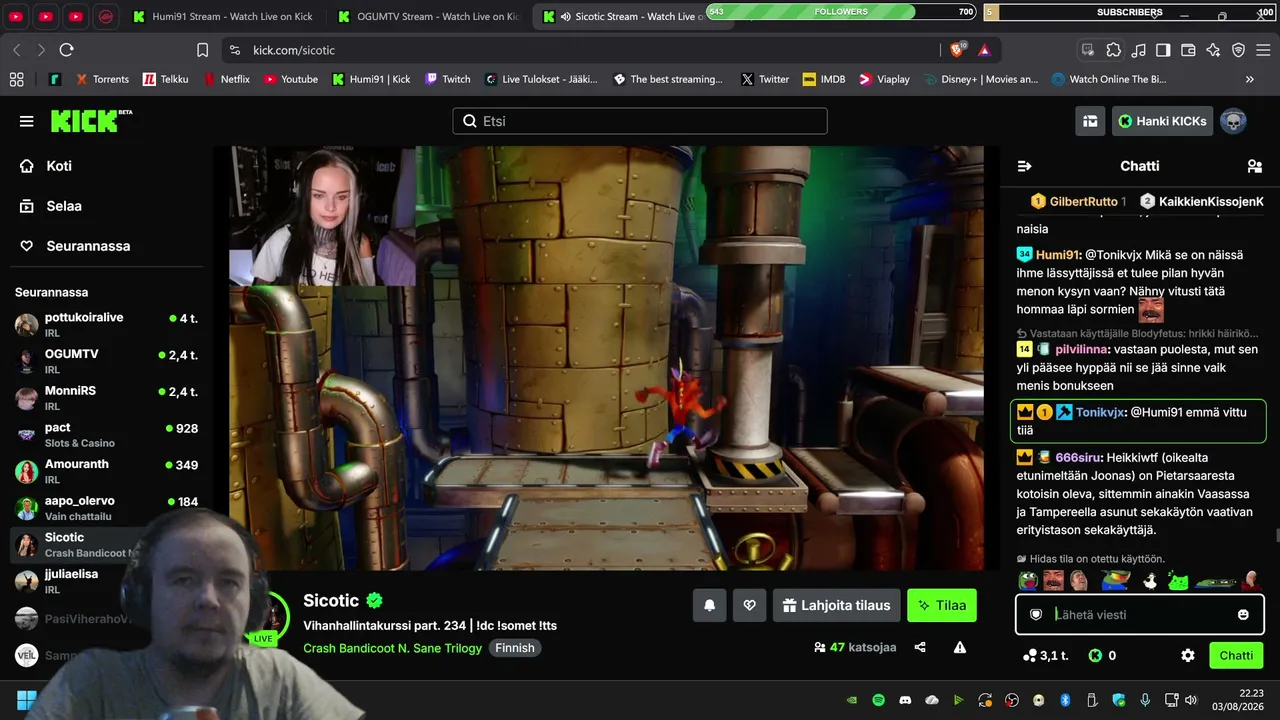Open the browser tab grid icon in bookmarks bar
Screen dimensions: 1280x720
tap(16, 79)
